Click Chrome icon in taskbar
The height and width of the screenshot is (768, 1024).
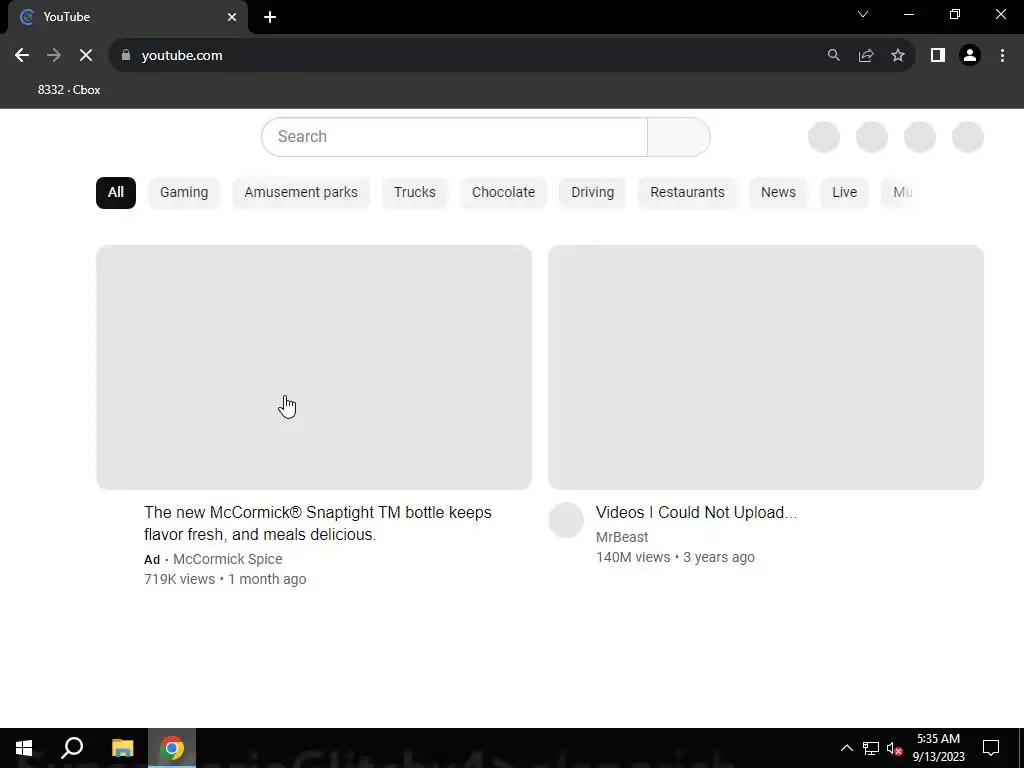172,748
